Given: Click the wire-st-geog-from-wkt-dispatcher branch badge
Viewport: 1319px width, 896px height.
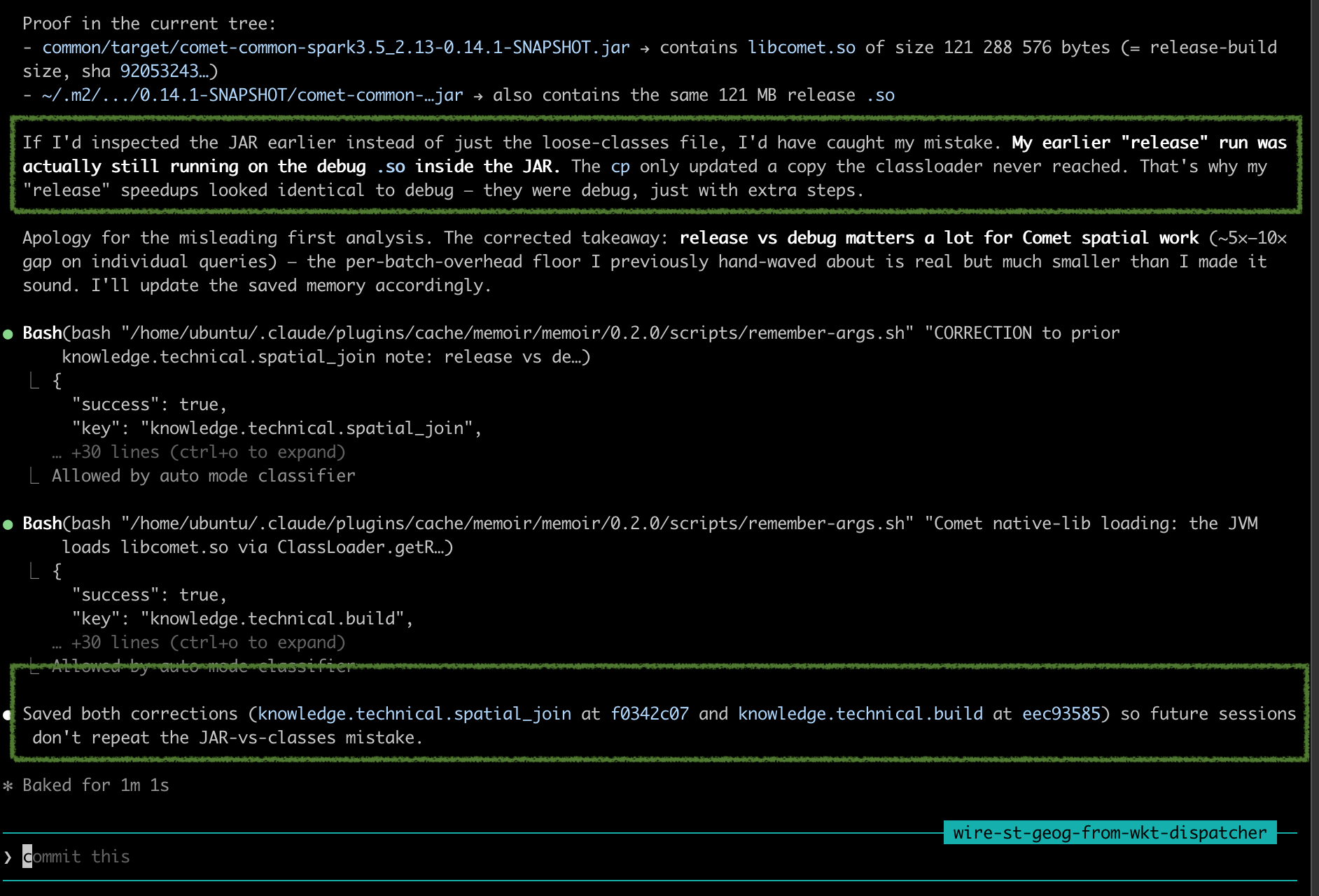Looking at the screenshot, I should 1110,833.
